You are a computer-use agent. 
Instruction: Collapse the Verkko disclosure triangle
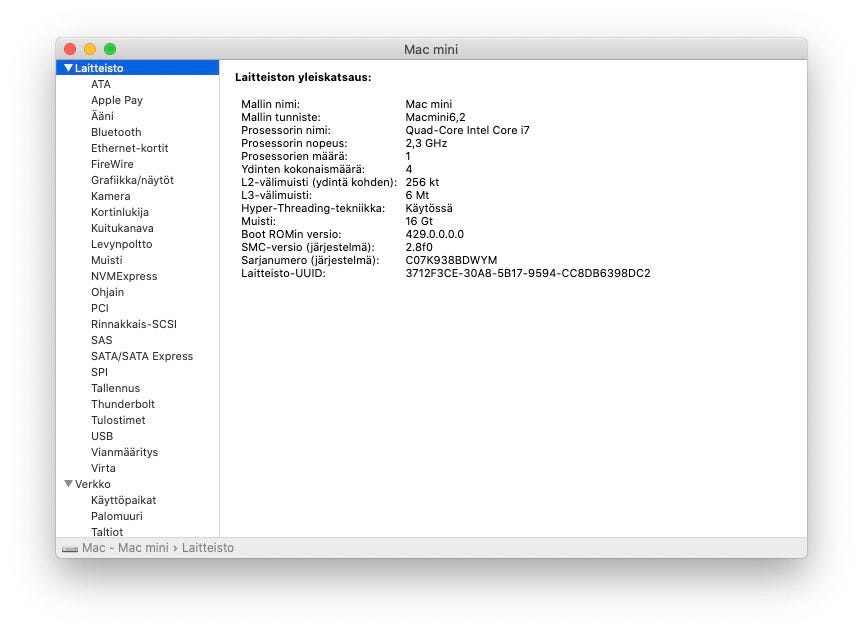tap(68, 484)
